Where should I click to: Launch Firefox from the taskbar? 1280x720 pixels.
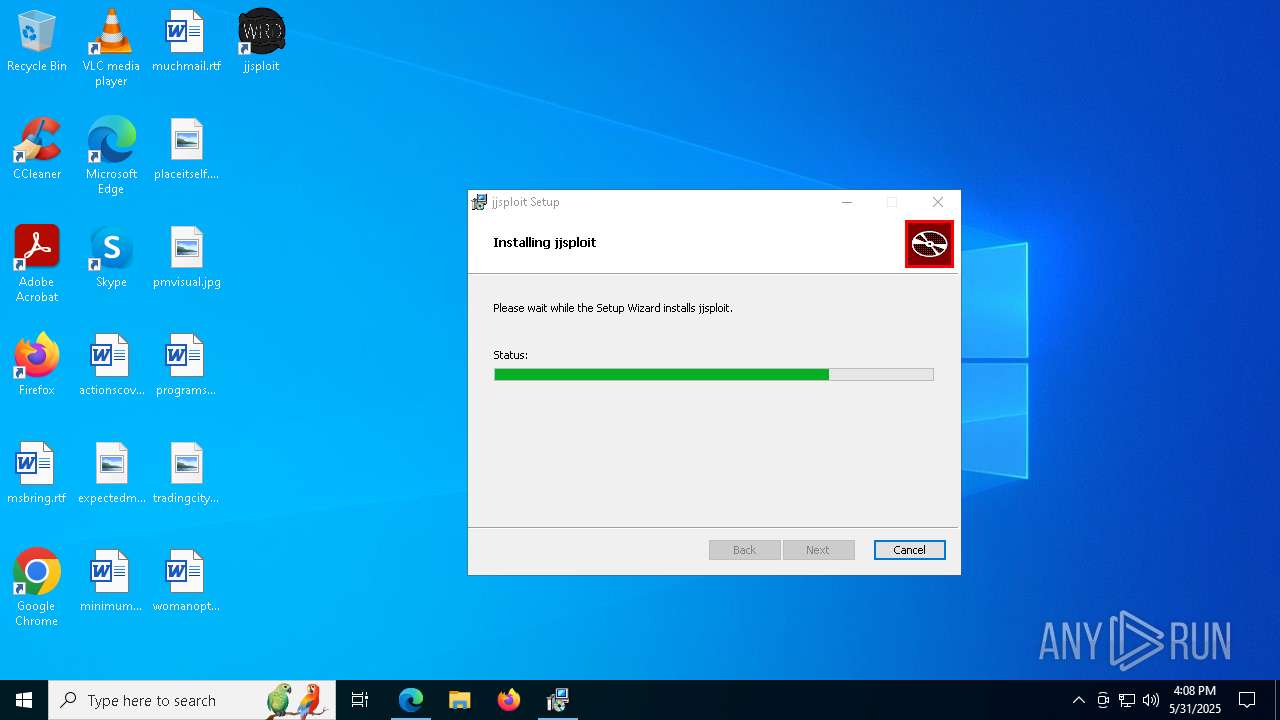click(509, 700)
